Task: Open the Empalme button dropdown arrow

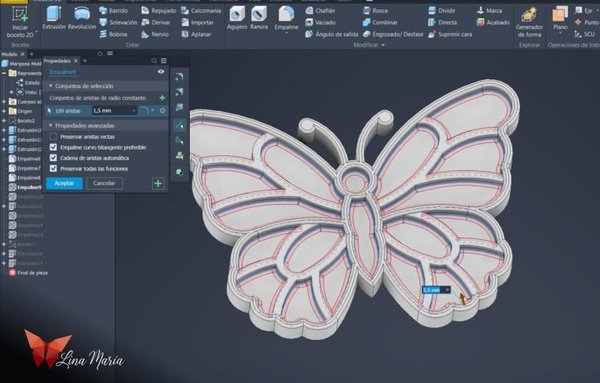Action: click(286, 33)
